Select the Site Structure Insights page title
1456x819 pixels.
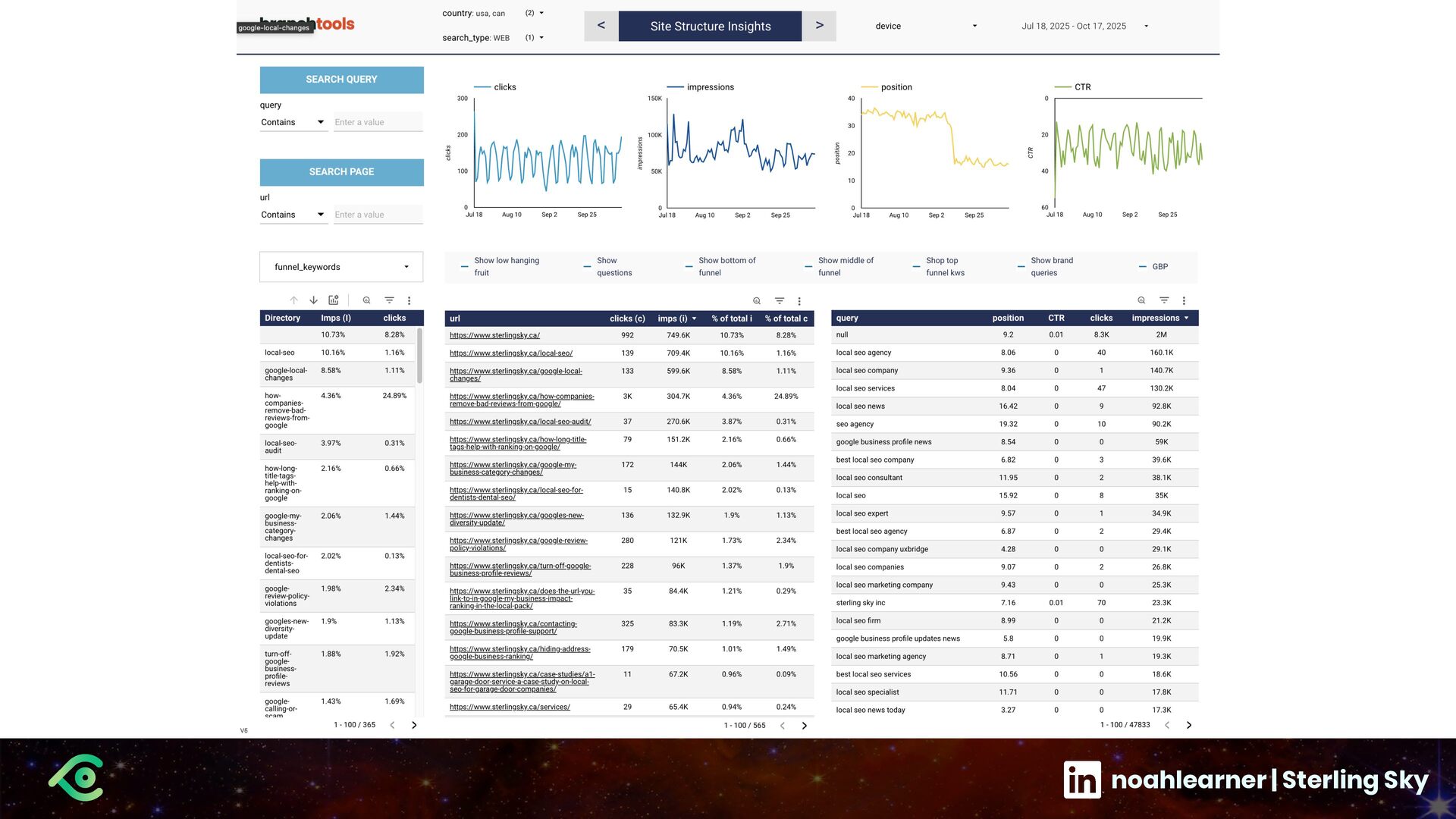710,27
